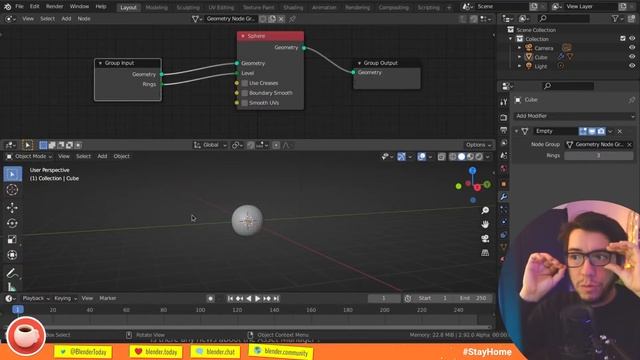
Task: Hide the Camera in the outliner
Action: tap(632, 48)
